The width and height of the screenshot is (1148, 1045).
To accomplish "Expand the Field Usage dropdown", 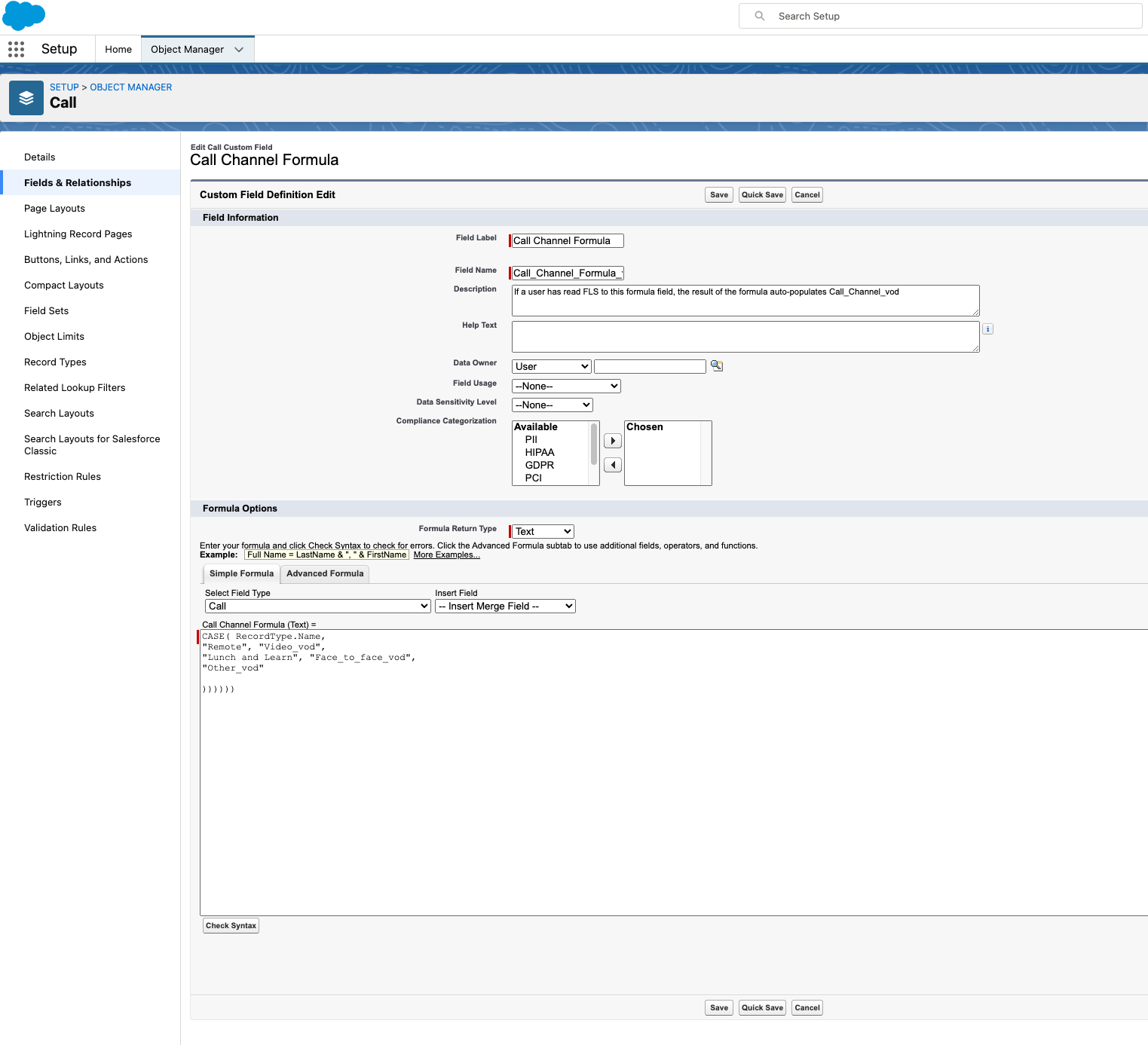I will [x=565, y=386].
